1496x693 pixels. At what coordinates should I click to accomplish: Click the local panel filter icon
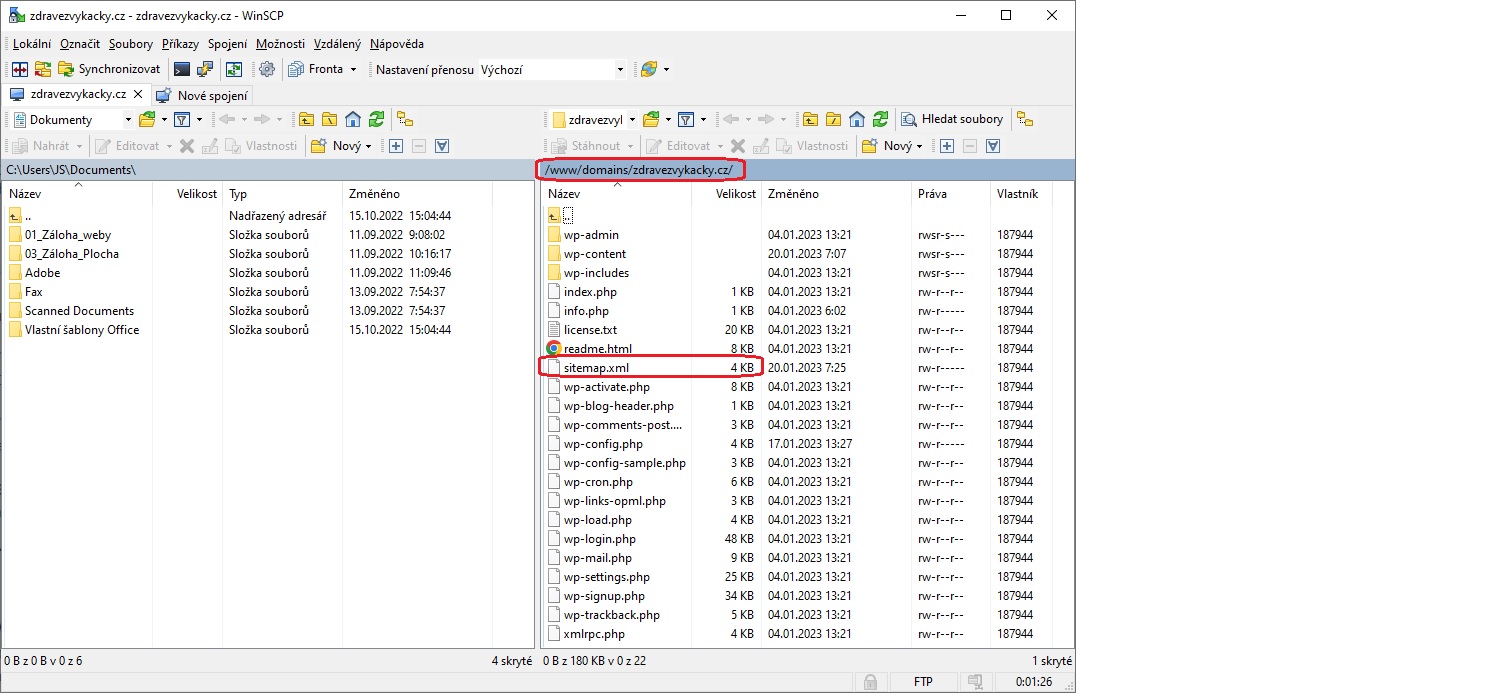pyautogui.click(x=182, y=119)
